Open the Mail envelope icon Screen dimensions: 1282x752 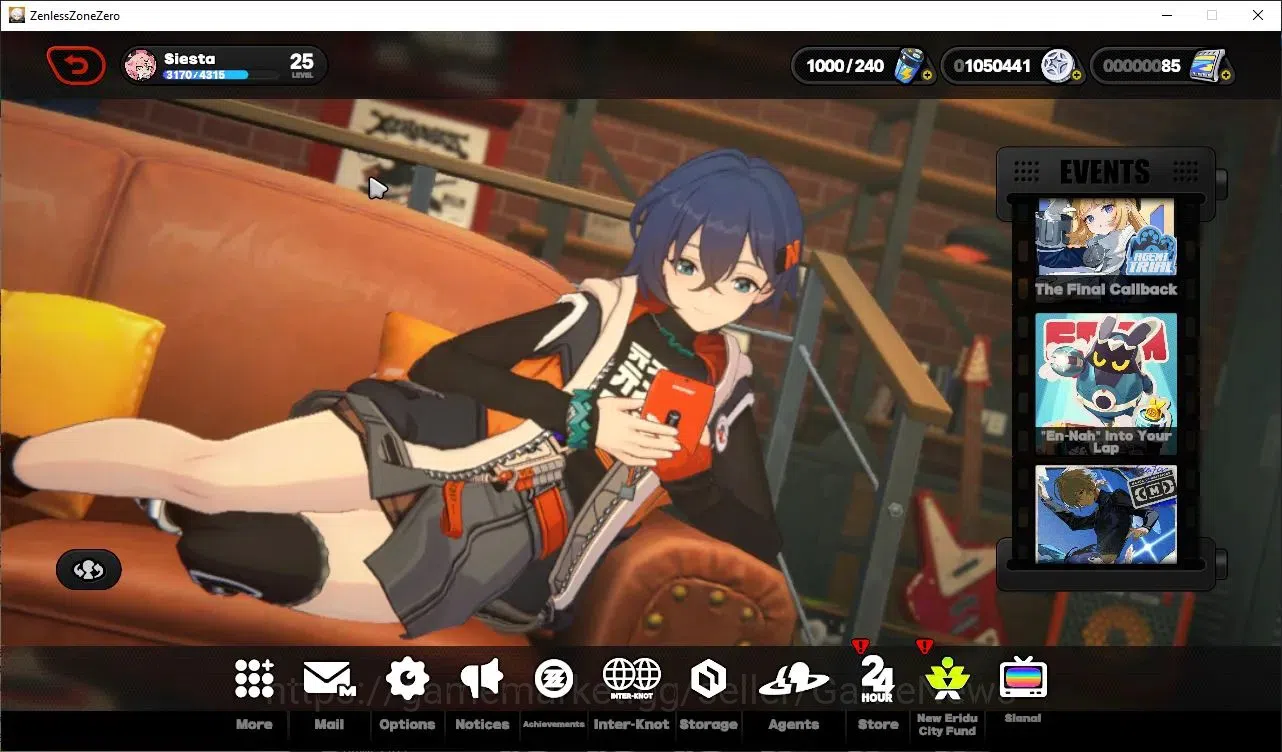[x=329, y=679]
